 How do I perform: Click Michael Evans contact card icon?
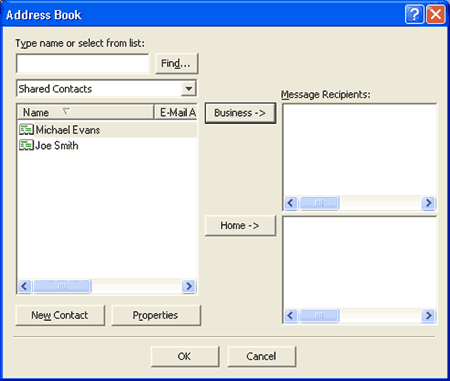coord(26,130)
